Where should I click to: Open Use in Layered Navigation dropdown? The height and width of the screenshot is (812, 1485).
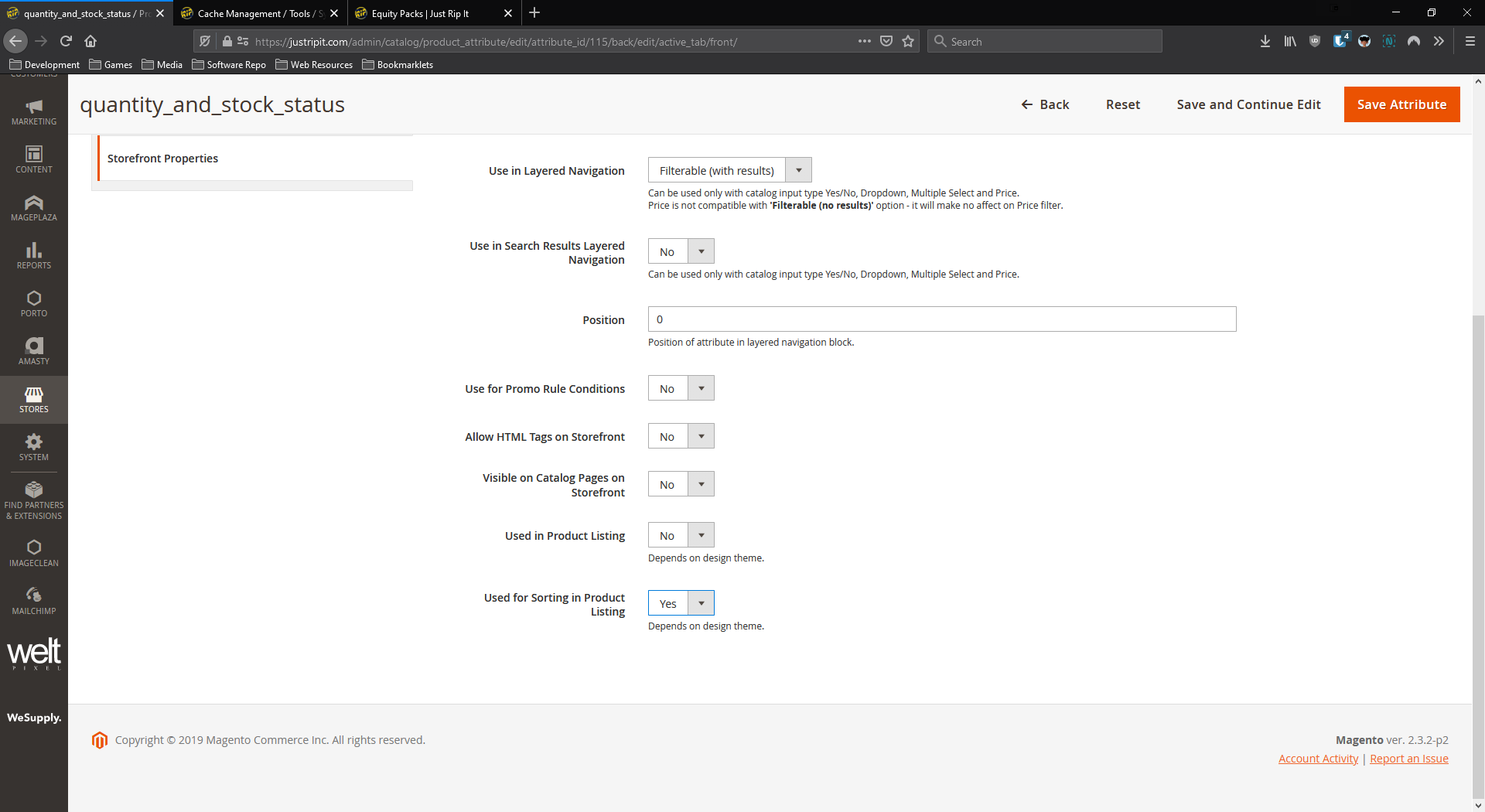[x=729, y=170]
